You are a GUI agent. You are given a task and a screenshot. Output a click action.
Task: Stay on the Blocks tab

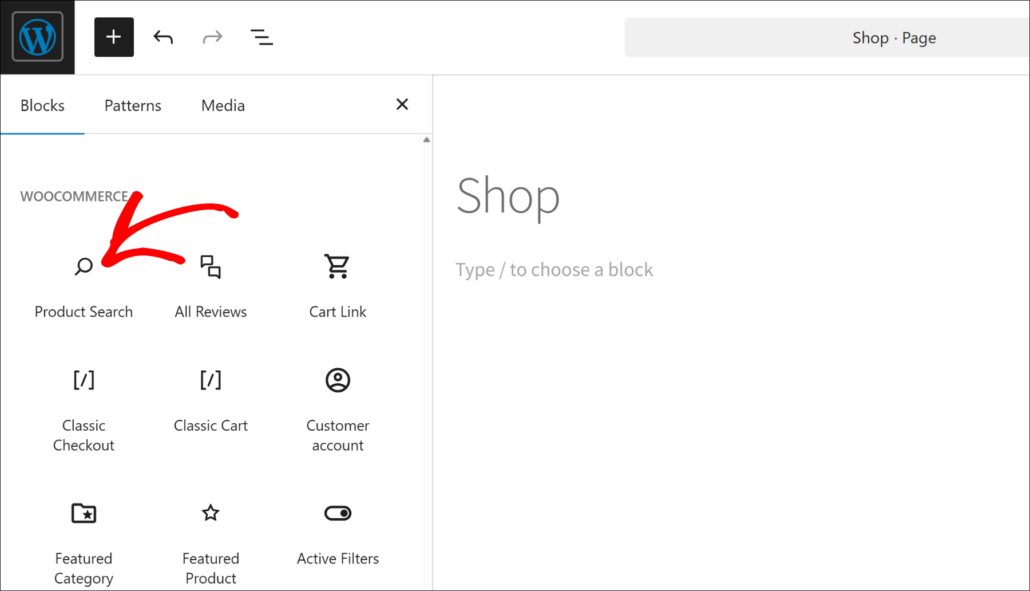click(x=42, y=105)
